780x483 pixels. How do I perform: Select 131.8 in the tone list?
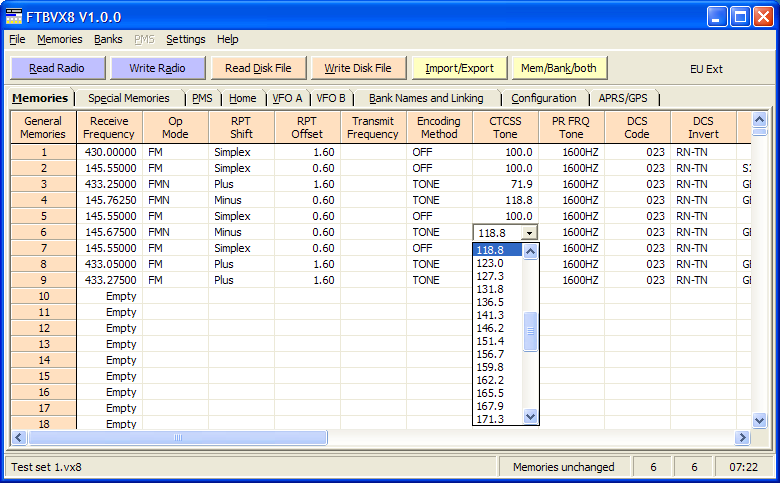tap(490, 290)
